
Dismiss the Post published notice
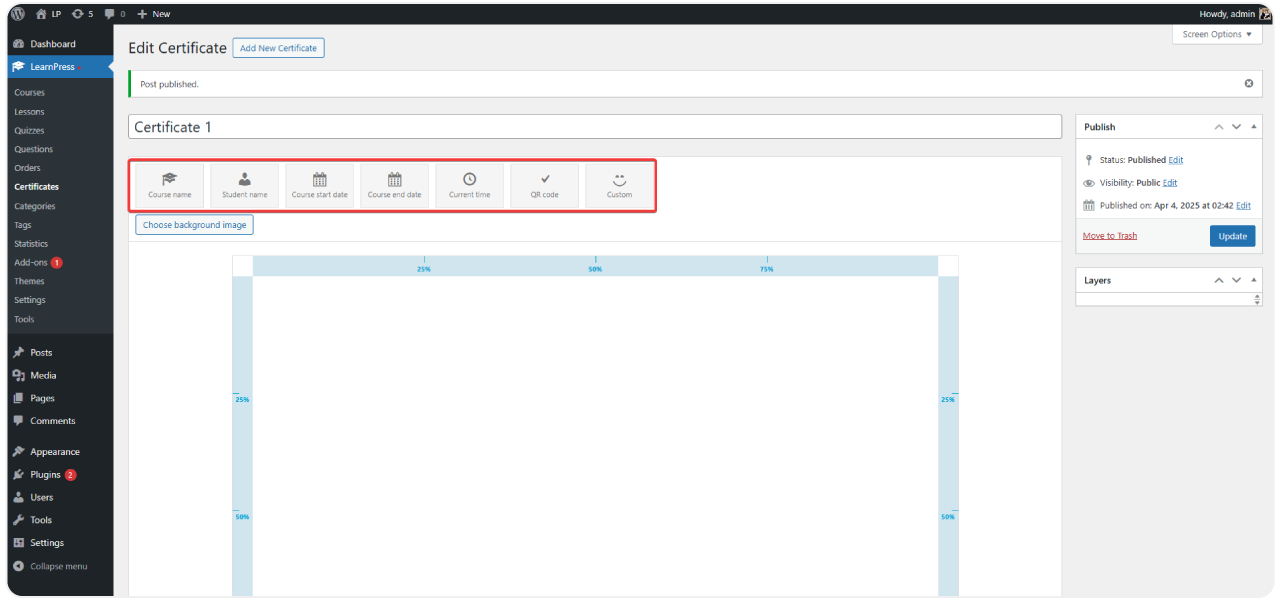click(x=1248, y=84)
